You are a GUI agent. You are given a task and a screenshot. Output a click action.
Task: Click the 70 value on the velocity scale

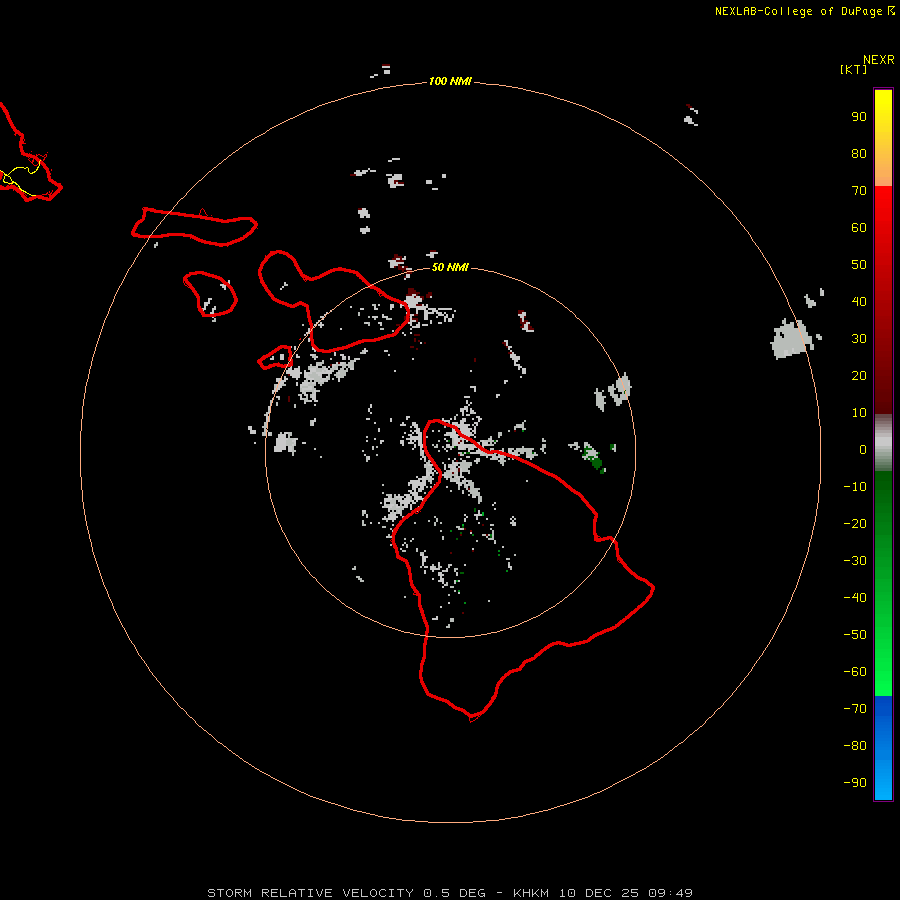(859, 191)
